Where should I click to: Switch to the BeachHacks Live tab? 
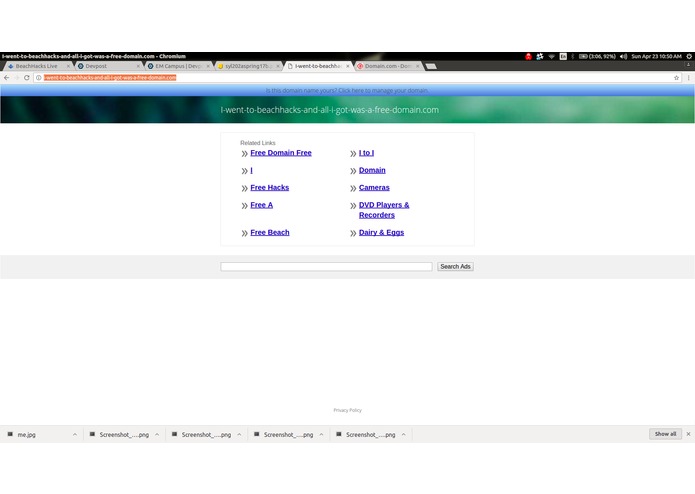[36, 66]
